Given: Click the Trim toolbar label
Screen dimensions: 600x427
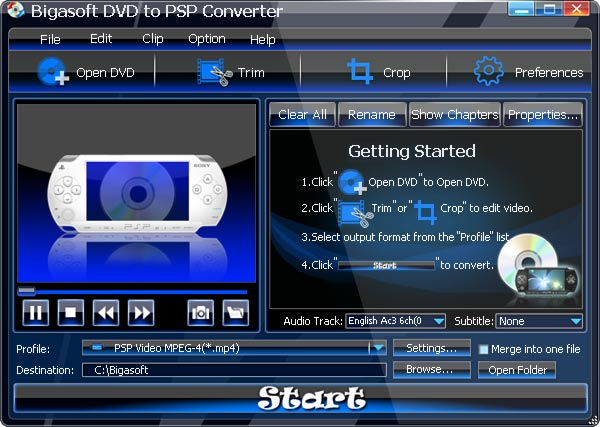Looking at the screenshot, I should [x=251, y=72].
